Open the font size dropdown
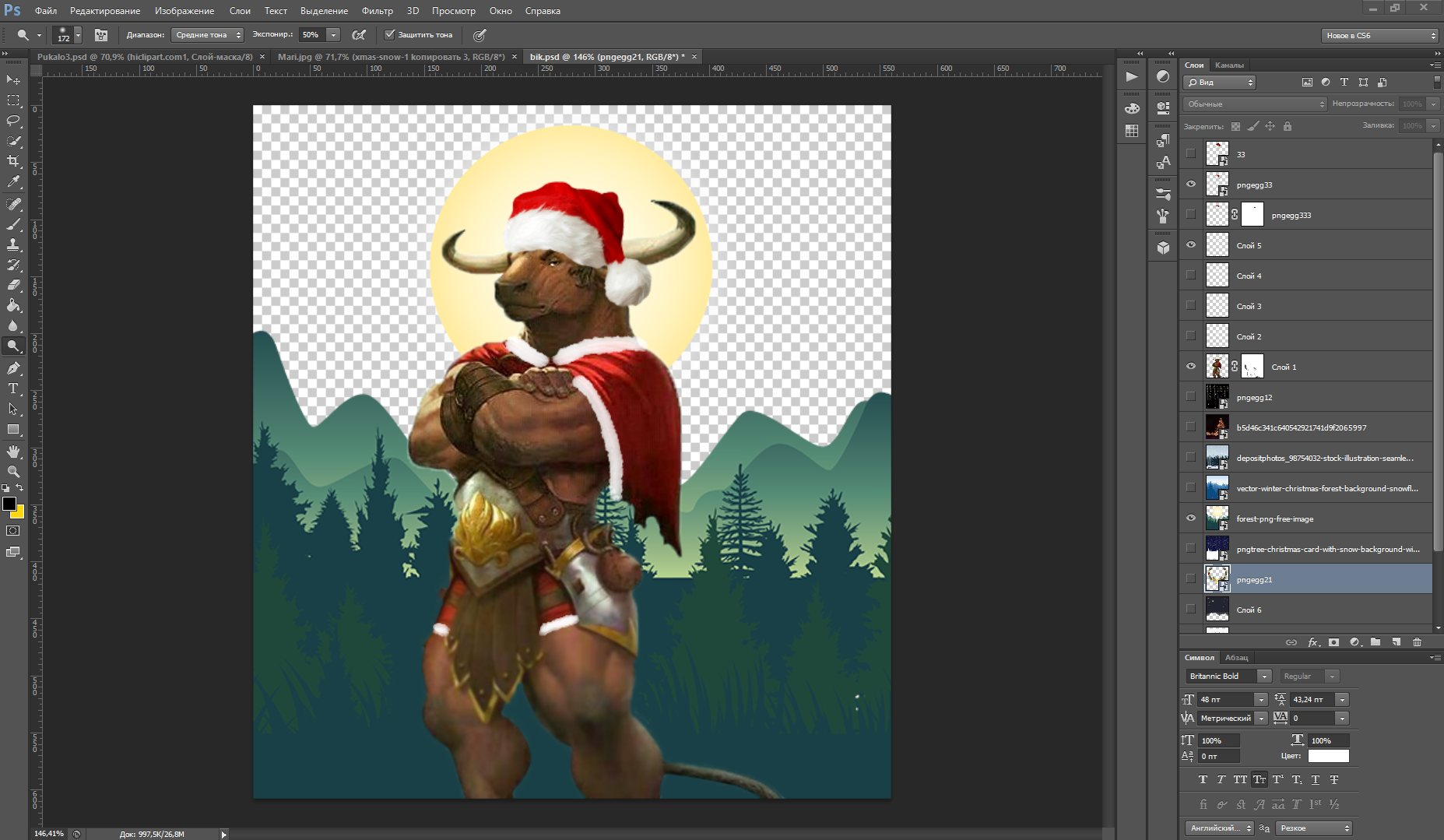This screenshot has height=840, width=1444. pos(1261,700)
